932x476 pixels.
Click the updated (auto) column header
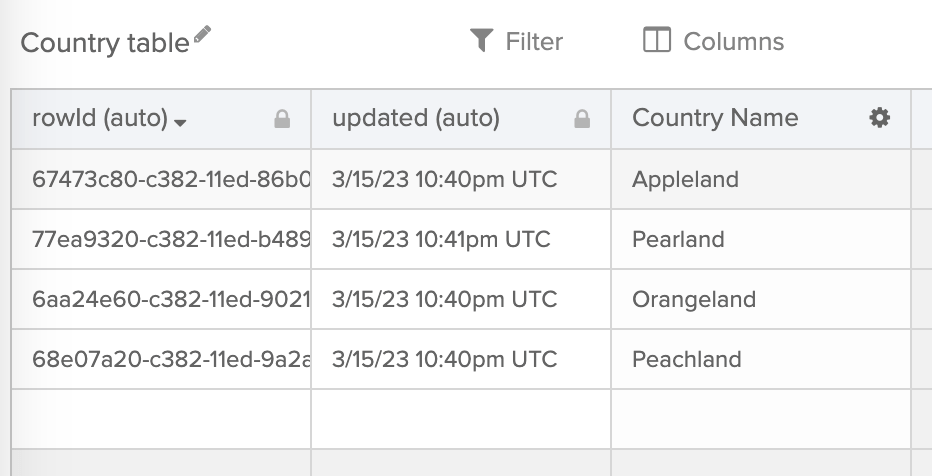416,118
